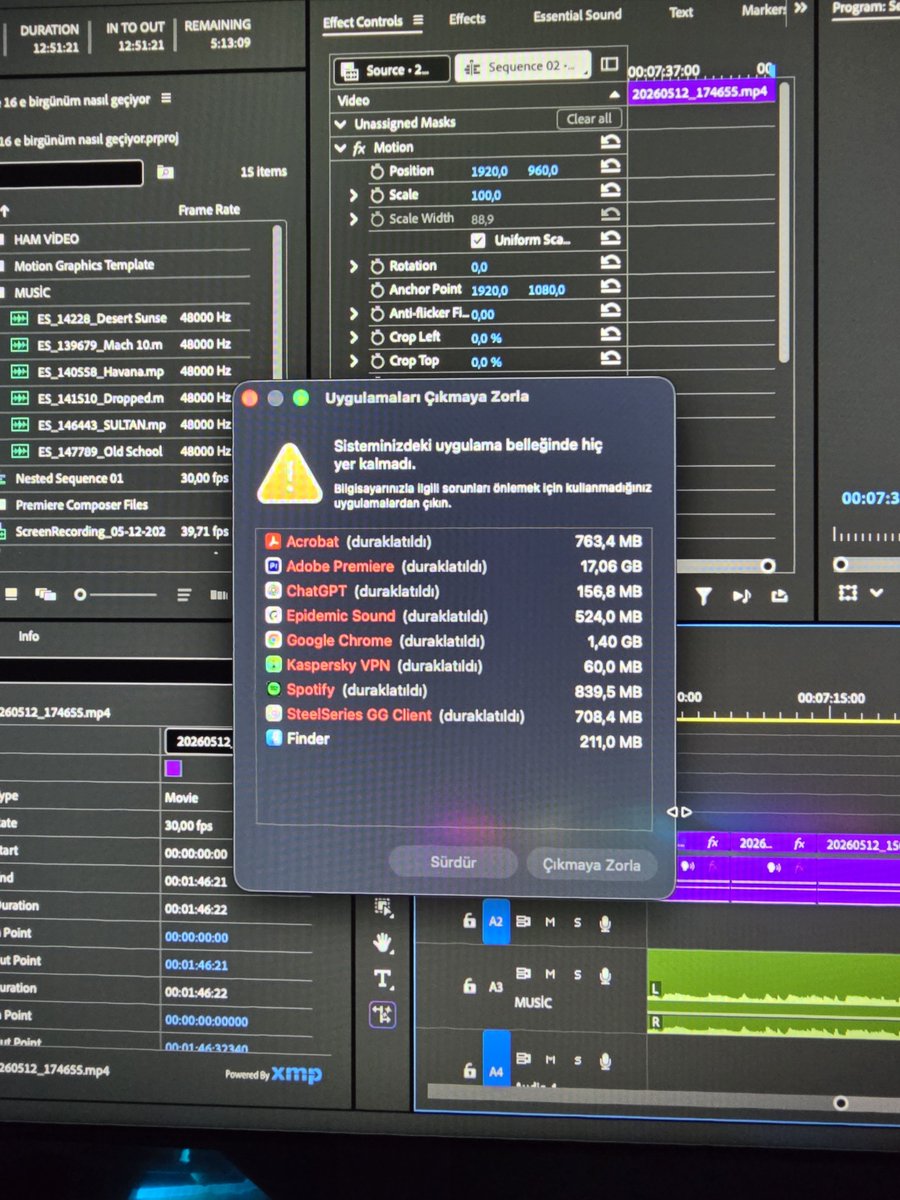Click the Program monitor frame settings icon

coord(848,593)
